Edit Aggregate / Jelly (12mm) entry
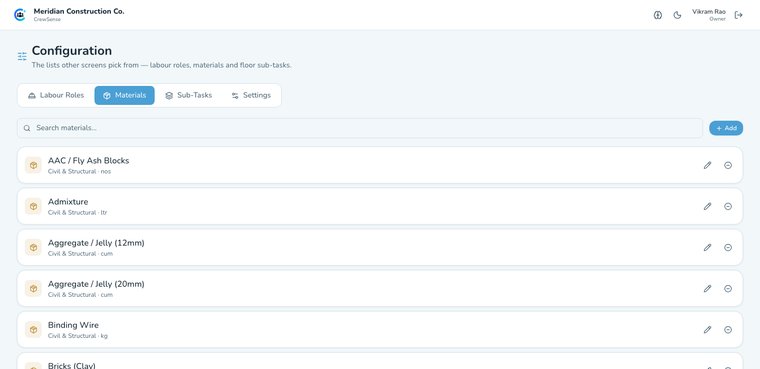The width and height of the screenshot is (760, 369). point(708,248)
